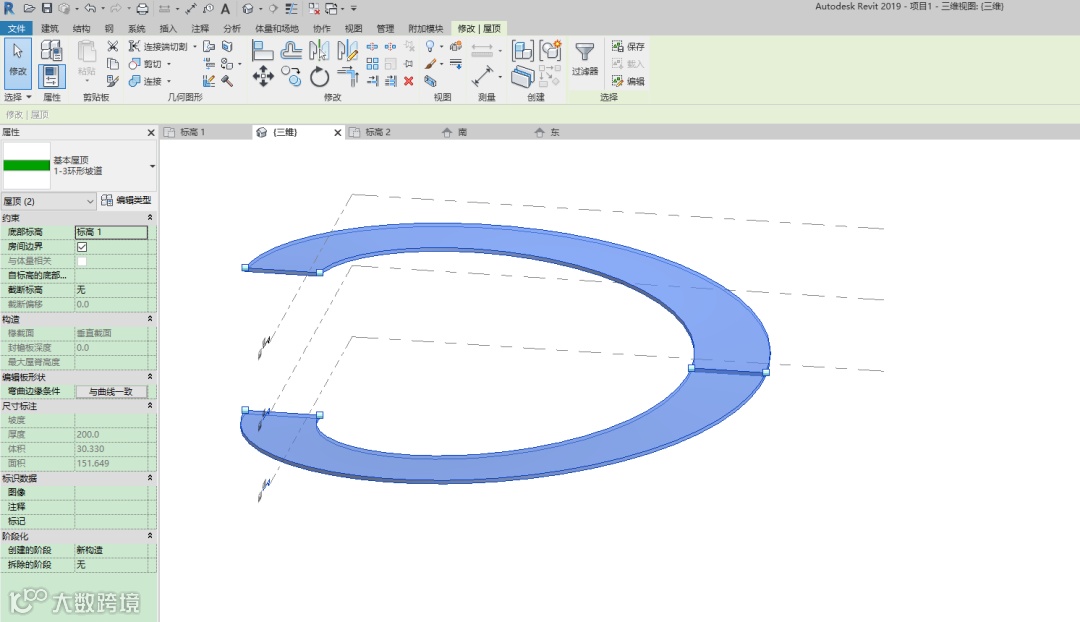Collapse the 阶段化 section
This screenshot has width=1080, height=622.
click(x=150, y=536)
